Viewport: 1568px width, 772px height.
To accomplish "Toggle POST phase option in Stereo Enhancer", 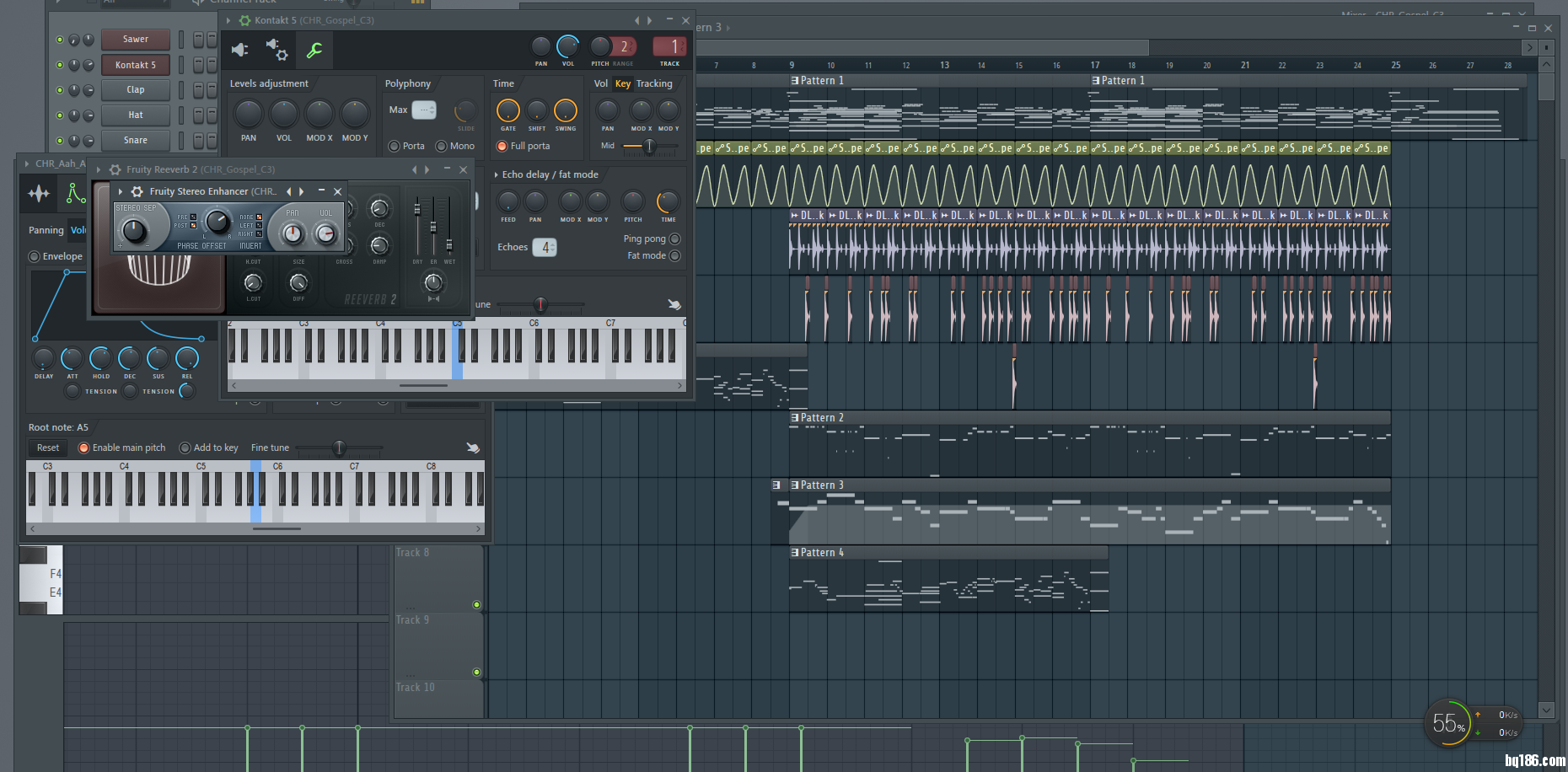I will (x=193, y=225).
